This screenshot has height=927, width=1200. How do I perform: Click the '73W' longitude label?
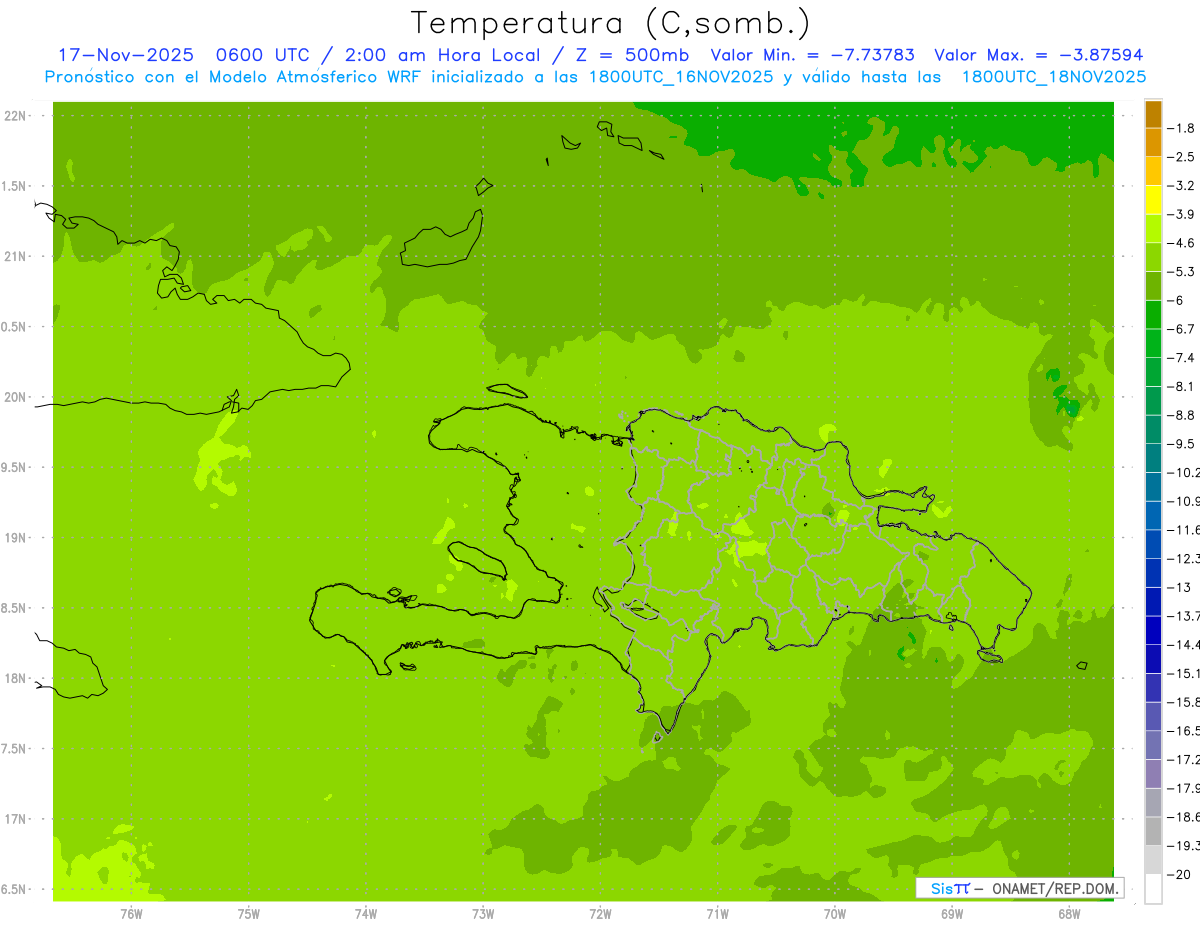tap(483, 915)
